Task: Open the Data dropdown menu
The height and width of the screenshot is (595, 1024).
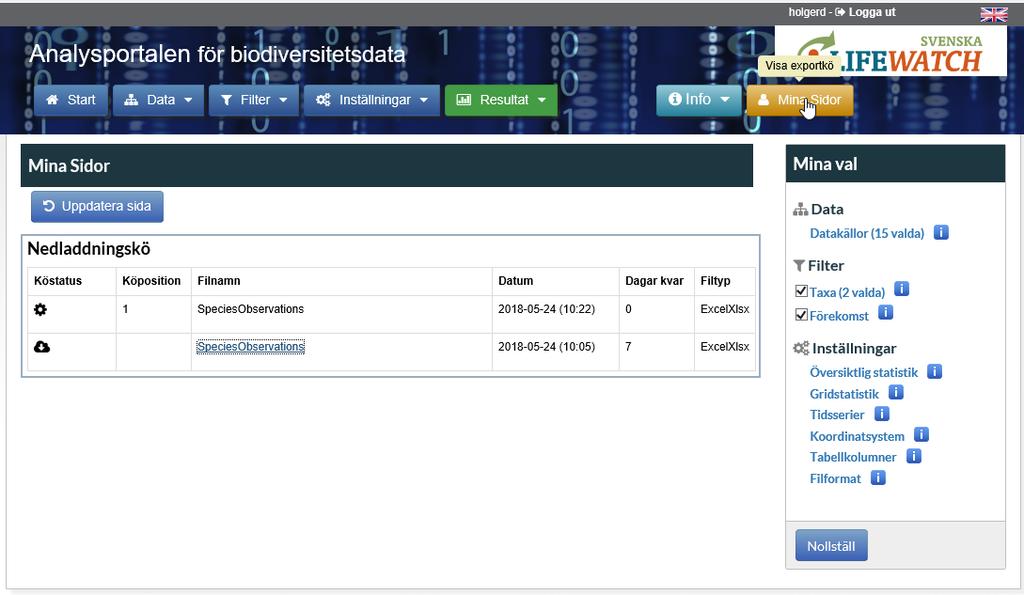Action: pyautogui.click(x=159, y=100)
